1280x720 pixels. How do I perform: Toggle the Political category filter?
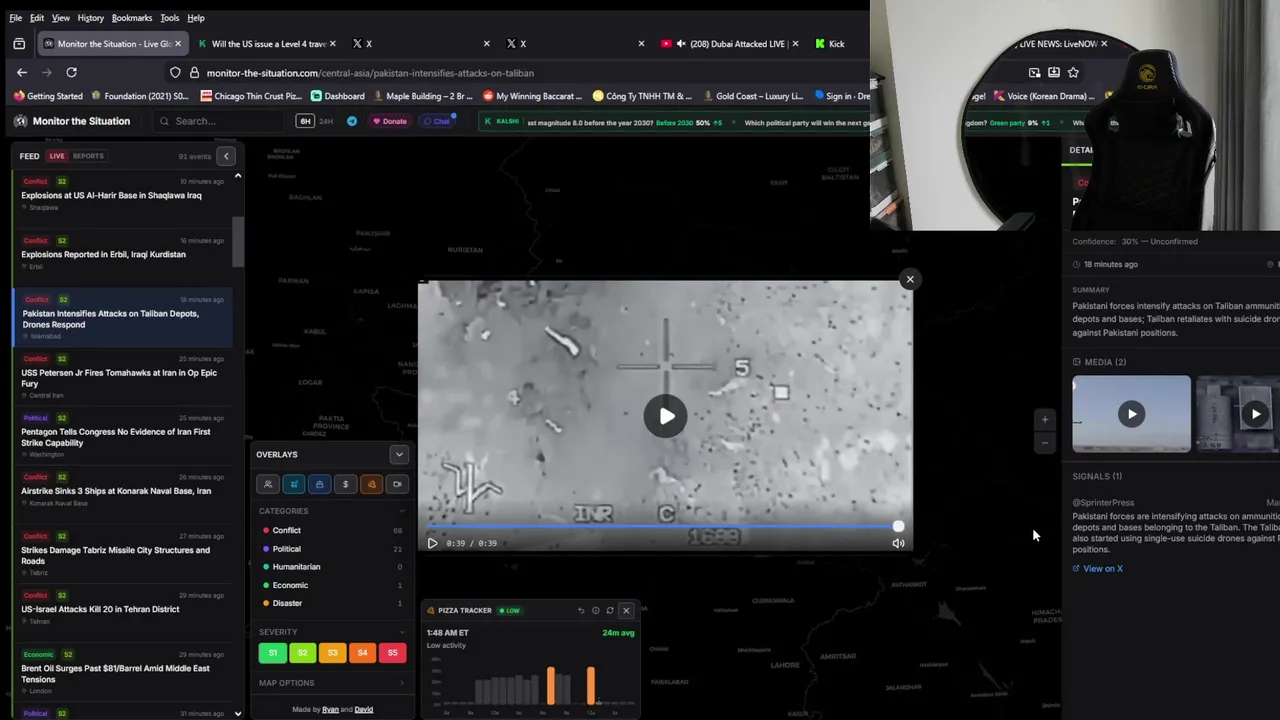click(x=332, y=549)
